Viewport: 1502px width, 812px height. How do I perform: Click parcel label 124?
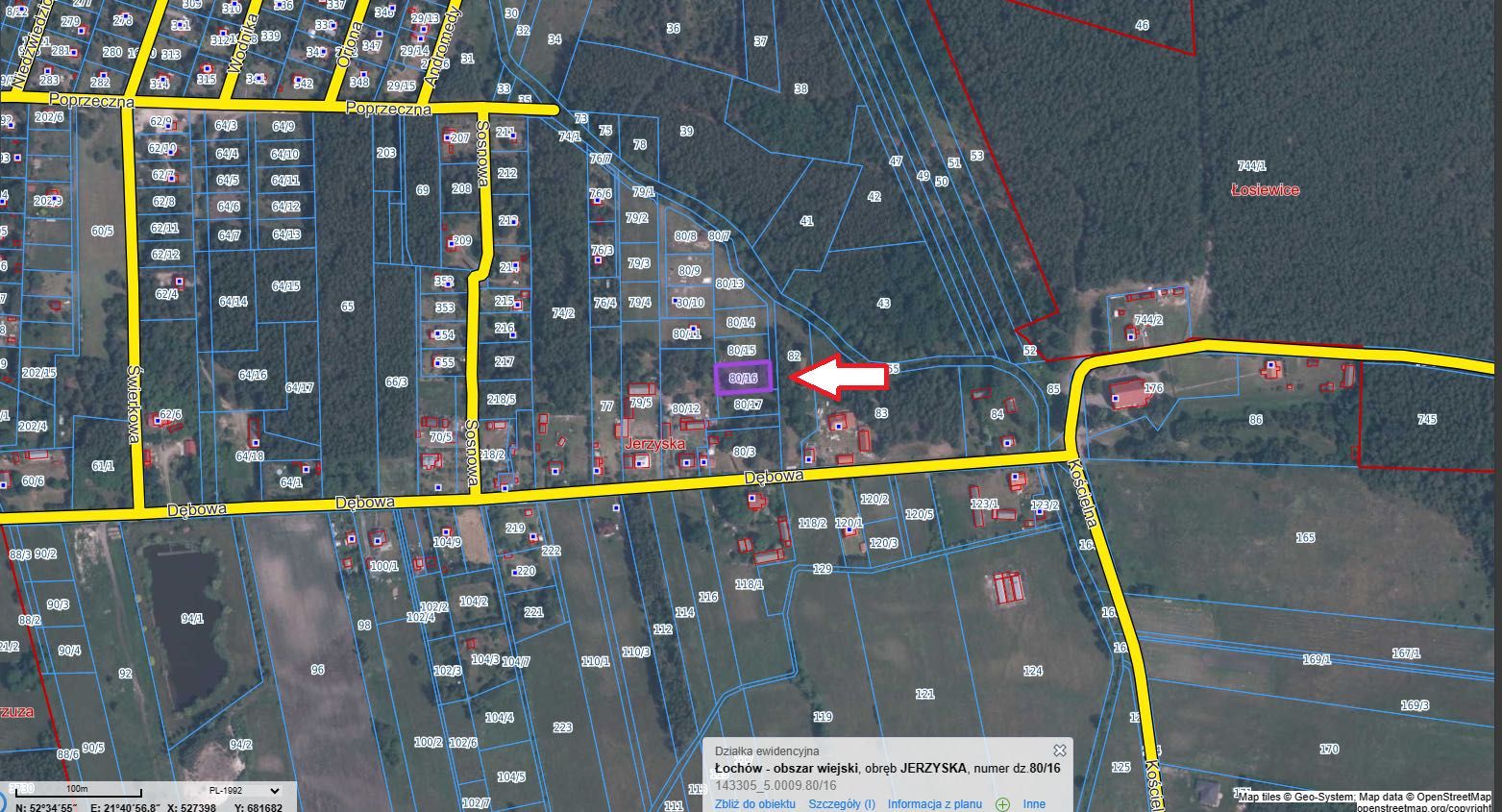click(x=1033, y=671)
